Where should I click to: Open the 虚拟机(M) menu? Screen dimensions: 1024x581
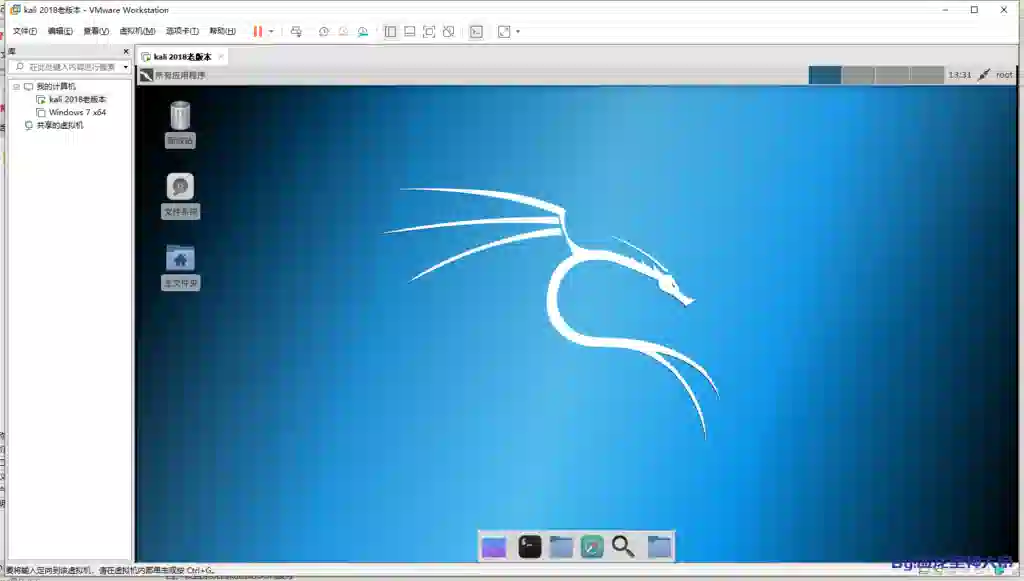(137, 31)
